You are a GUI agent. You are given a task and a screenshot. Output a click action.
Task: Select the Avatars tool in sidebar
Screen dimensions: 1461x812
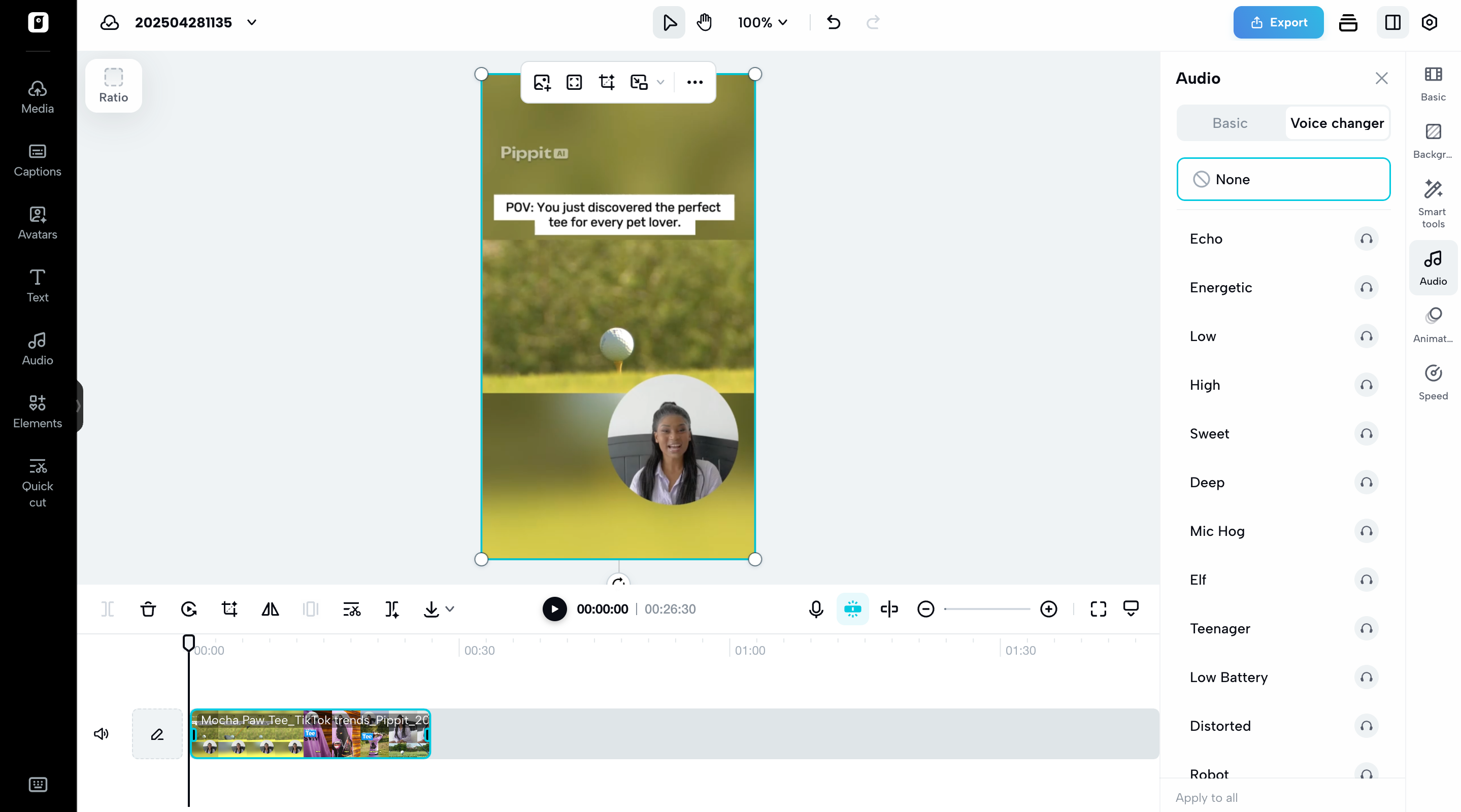pyautogui.click(x=37, y=223)
